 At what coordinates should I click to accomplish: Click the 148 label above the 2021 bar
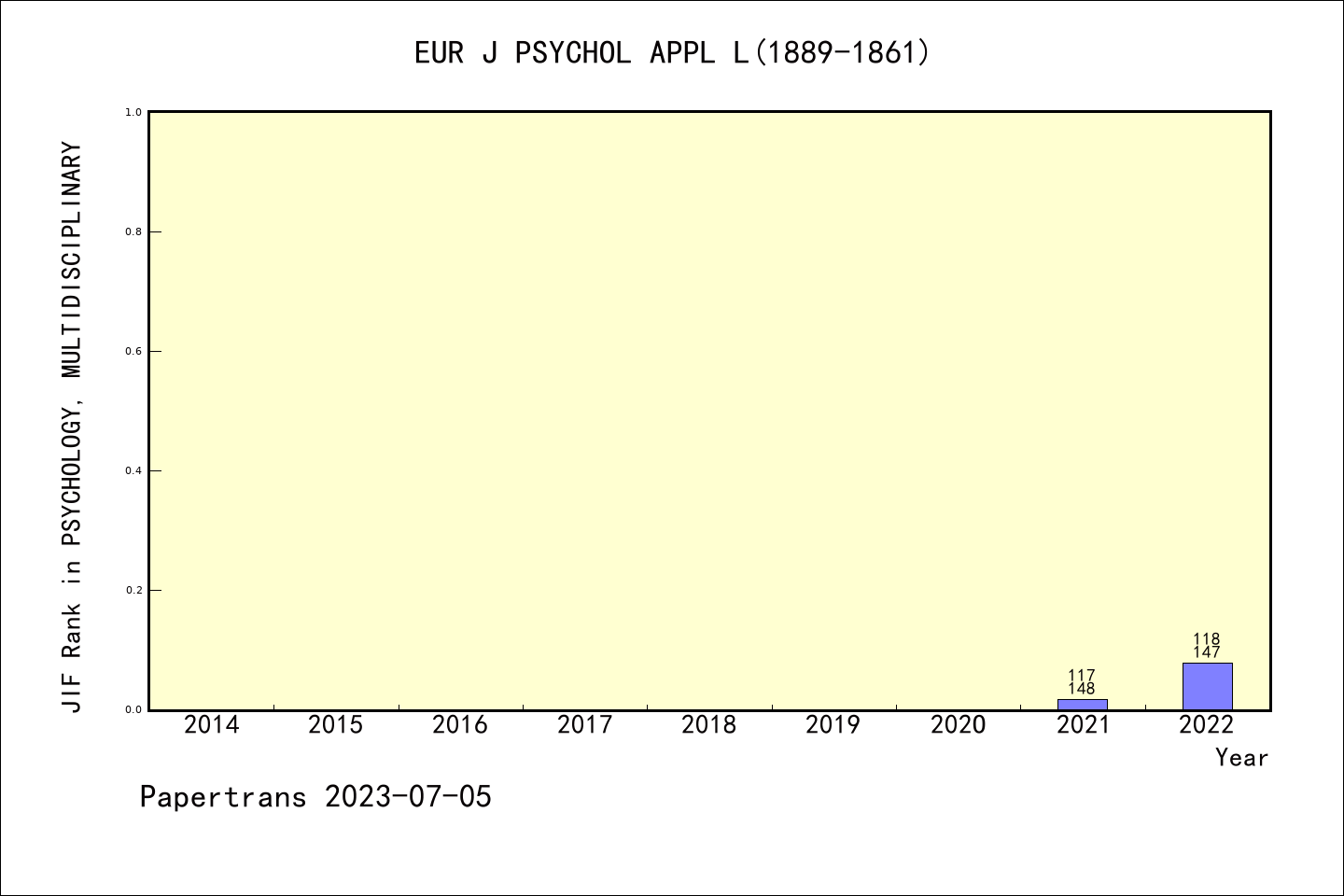pyautogui.click(x=1082, y=689)
